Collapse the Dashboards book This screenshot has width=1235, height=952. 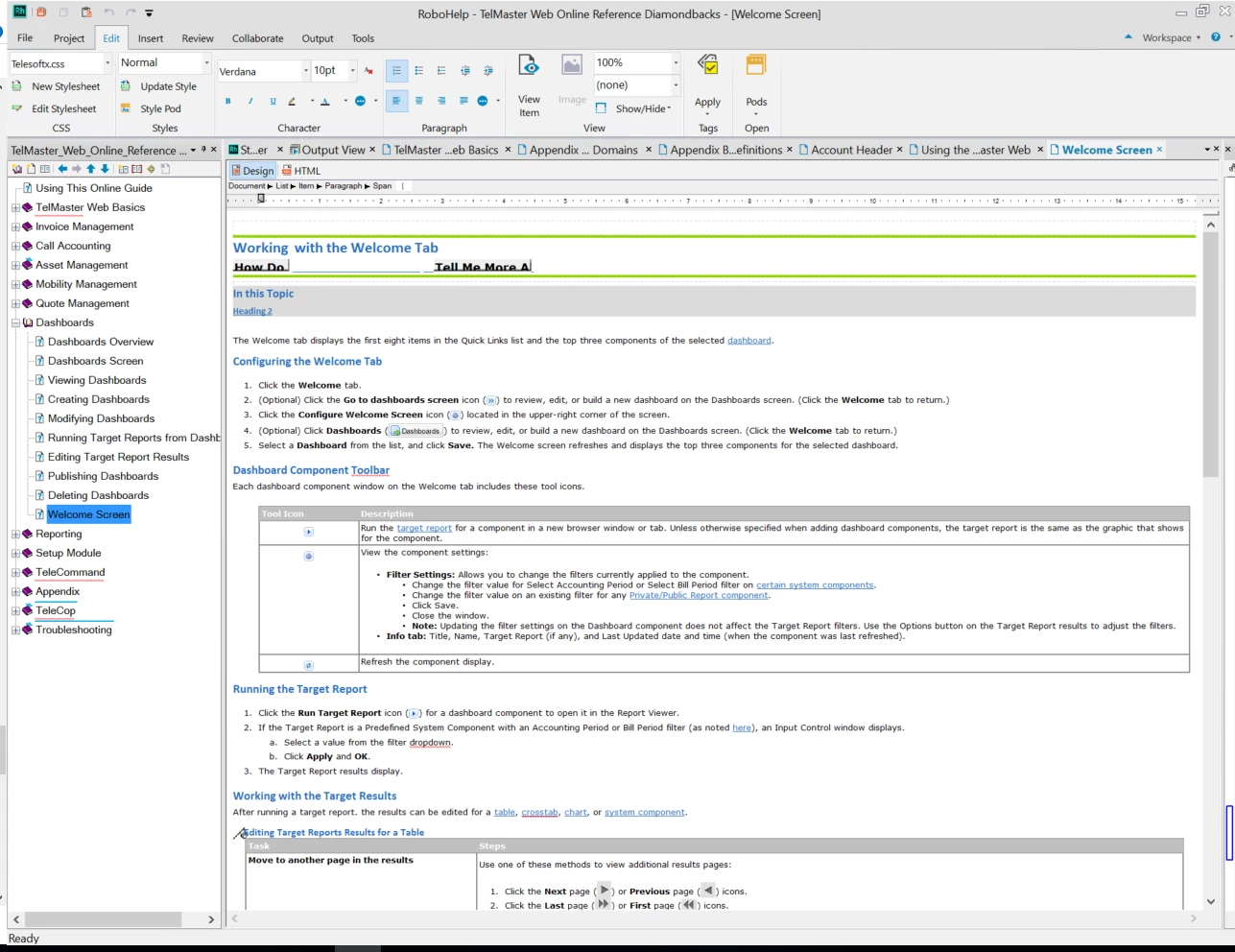[x=15, y=322]
